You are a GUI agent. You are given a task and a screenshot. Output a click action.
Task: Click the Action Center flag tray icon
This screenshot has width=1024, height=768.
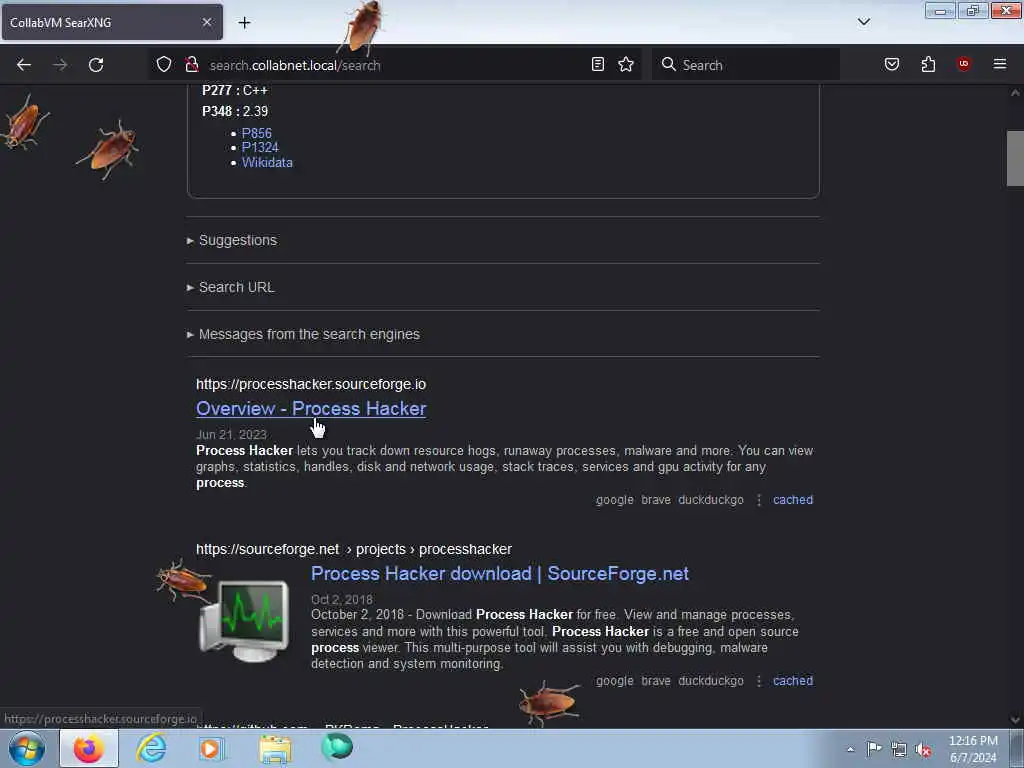tap(874, 749)
